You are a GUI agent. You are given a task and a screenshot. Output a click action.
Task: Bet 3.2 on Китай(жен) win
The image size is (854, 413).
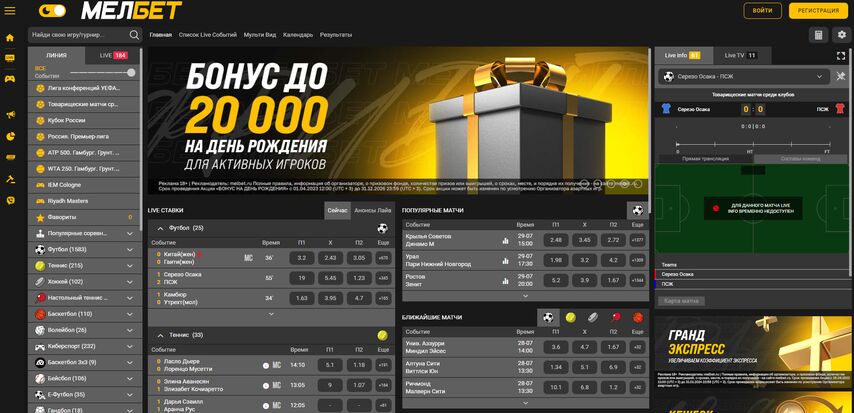click(302, 258)
